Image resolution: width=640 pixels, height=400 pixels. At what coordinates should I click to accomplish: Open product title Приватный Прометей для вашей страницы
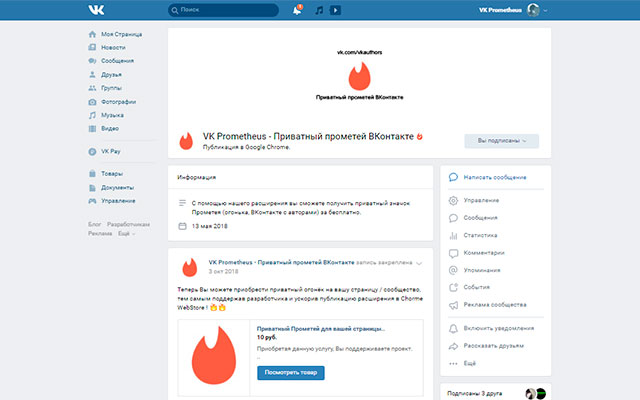pyautogui.click(x=321, y=329)
